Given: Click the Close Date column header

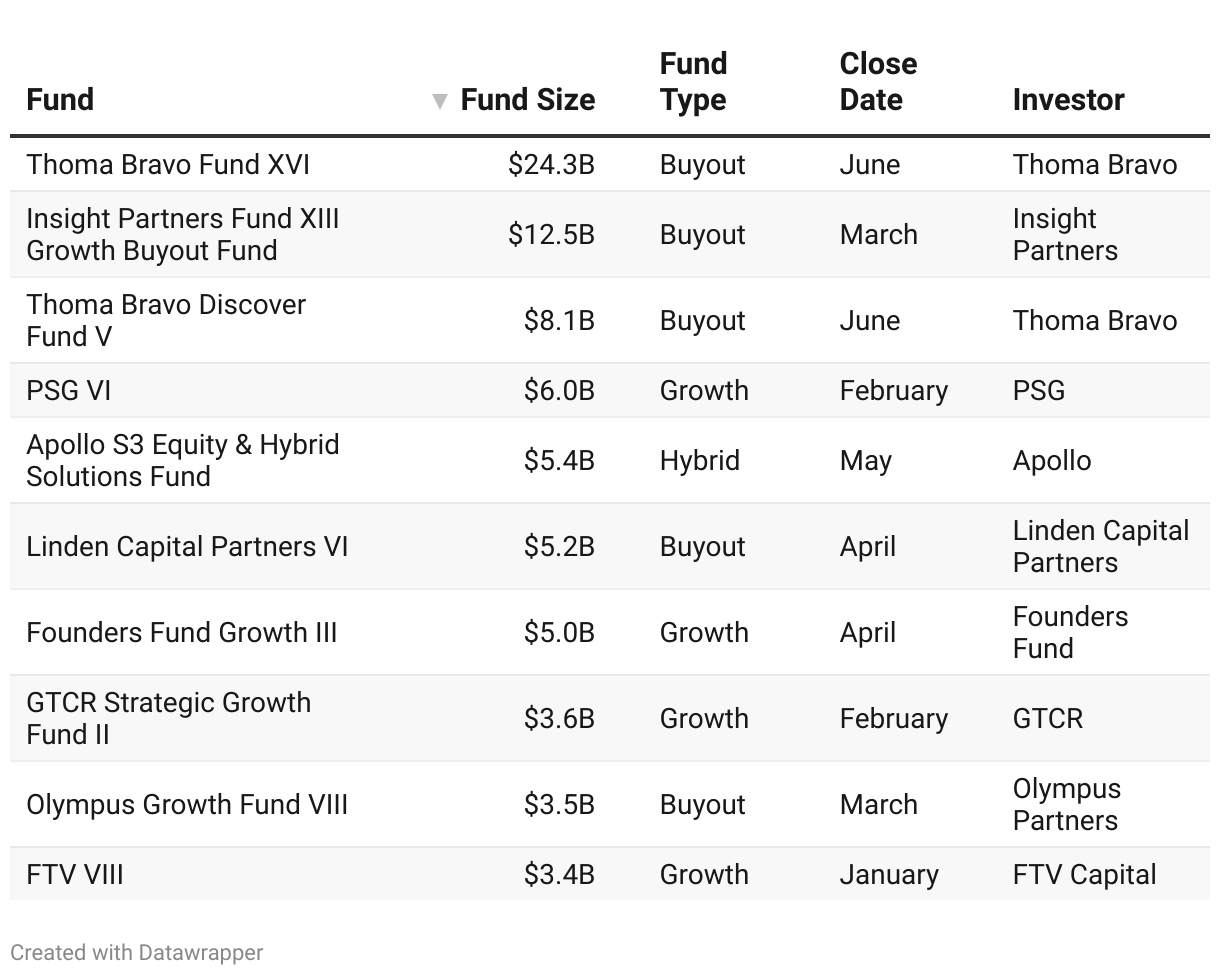Looking at the screenshot, I should (x=878, y=82).
